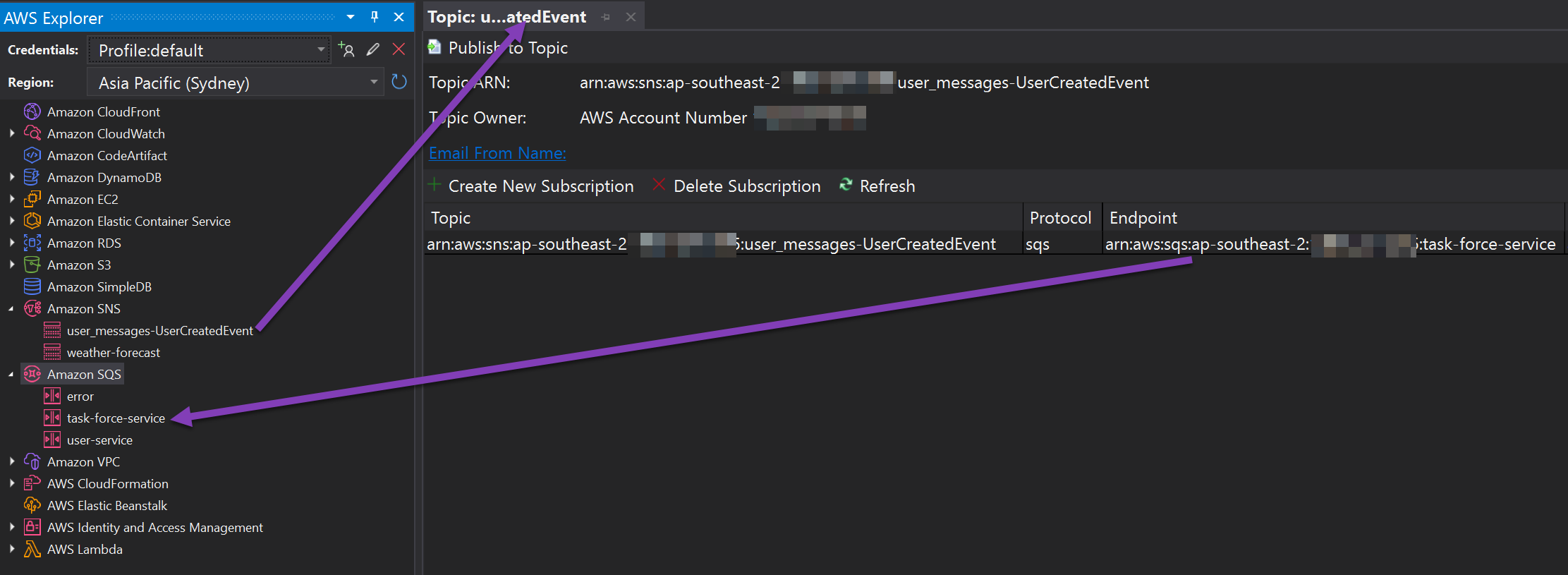Viewport: 1568px width, 575px height.
Task: Open the Email From Name link
Action: pos(497,153)
